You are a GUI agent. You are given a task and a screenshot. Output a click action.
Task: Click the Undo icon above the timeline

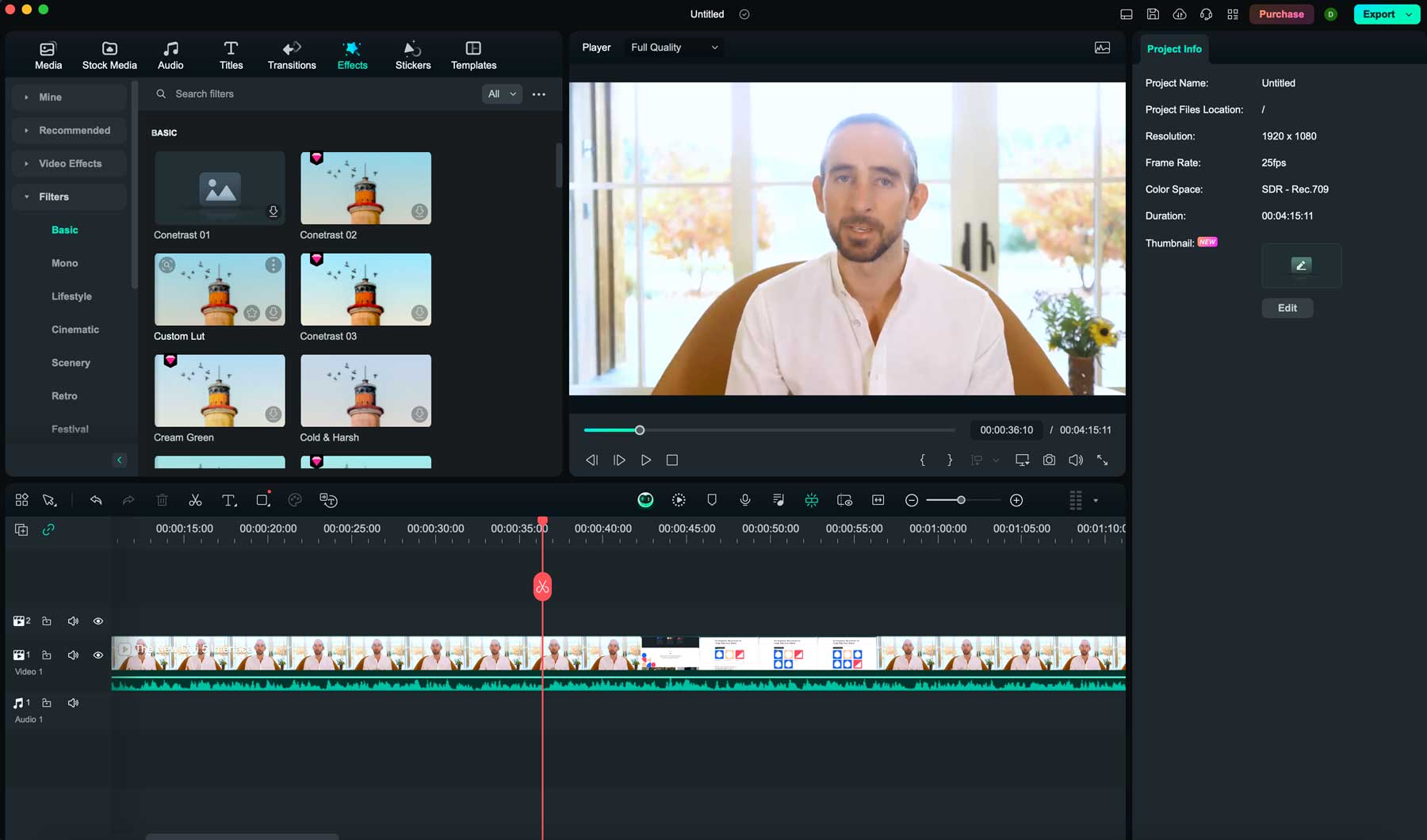[96, 500]
